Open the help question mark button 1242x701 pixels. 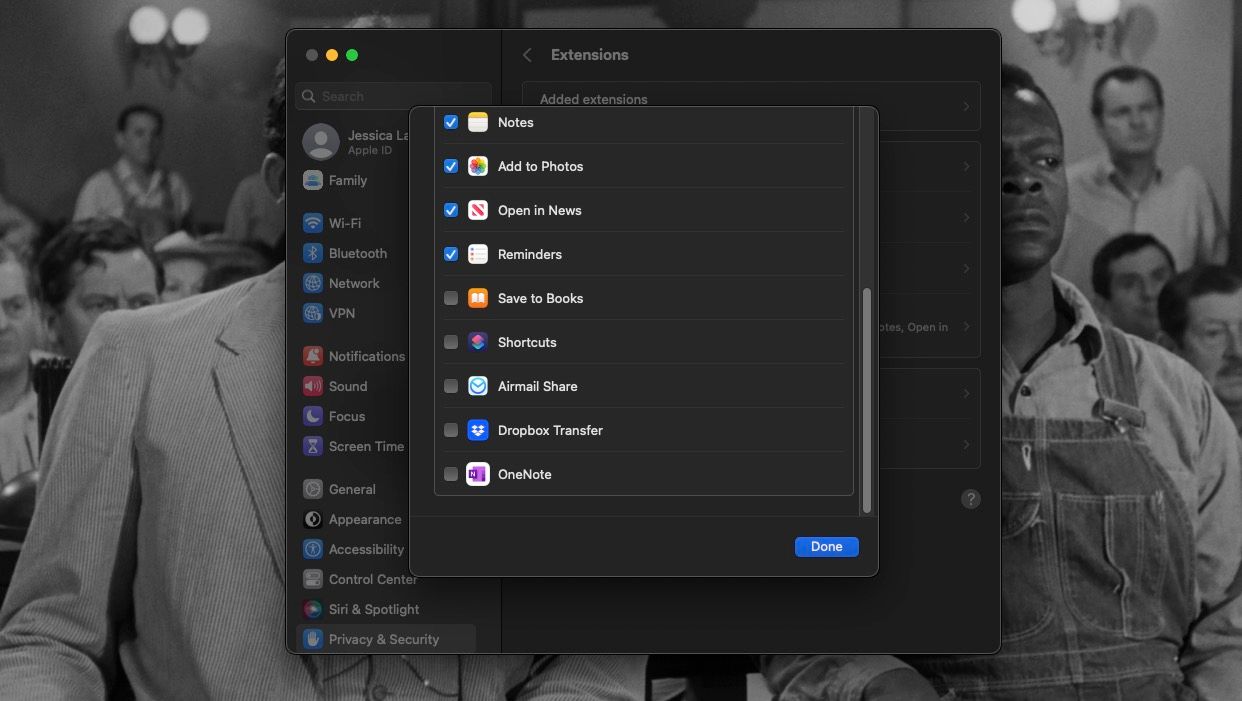click(970, 498)
